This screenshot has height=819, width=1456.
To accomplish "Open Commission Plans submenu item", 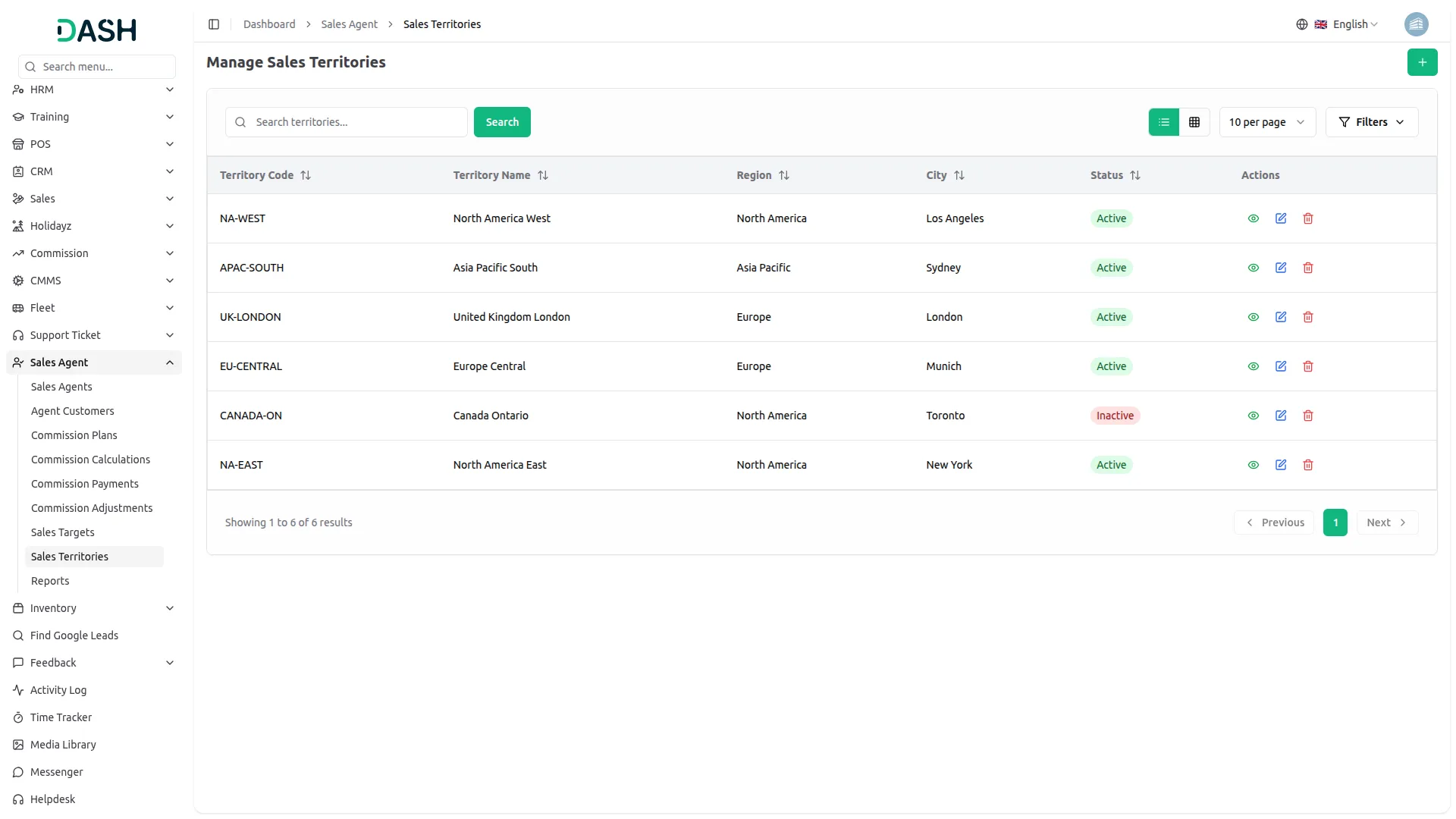I will tap(74, 435).
